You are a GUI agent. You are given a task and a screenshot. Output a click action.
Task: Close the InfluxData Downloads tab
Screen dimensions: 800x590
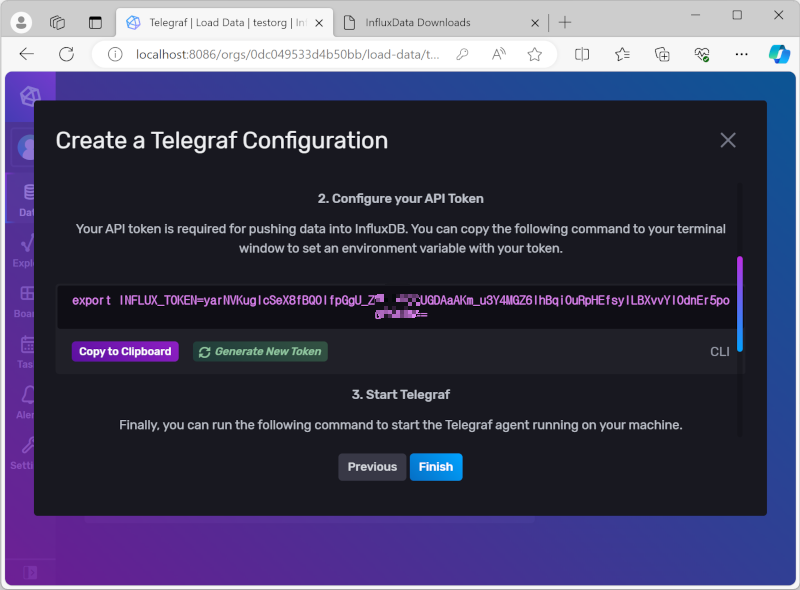535,23
